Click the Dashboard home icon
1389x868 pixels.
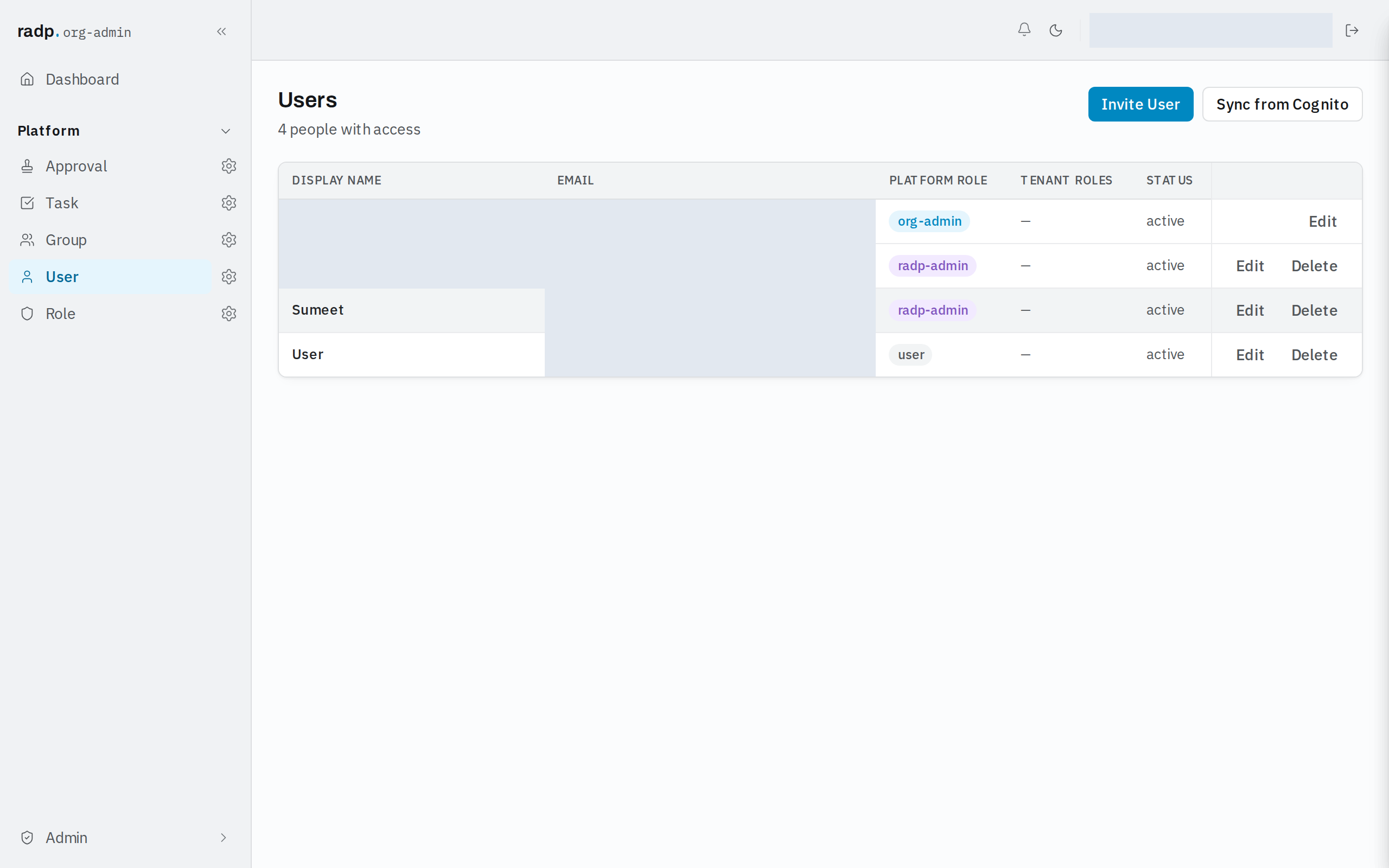click(x=27, y=79)
